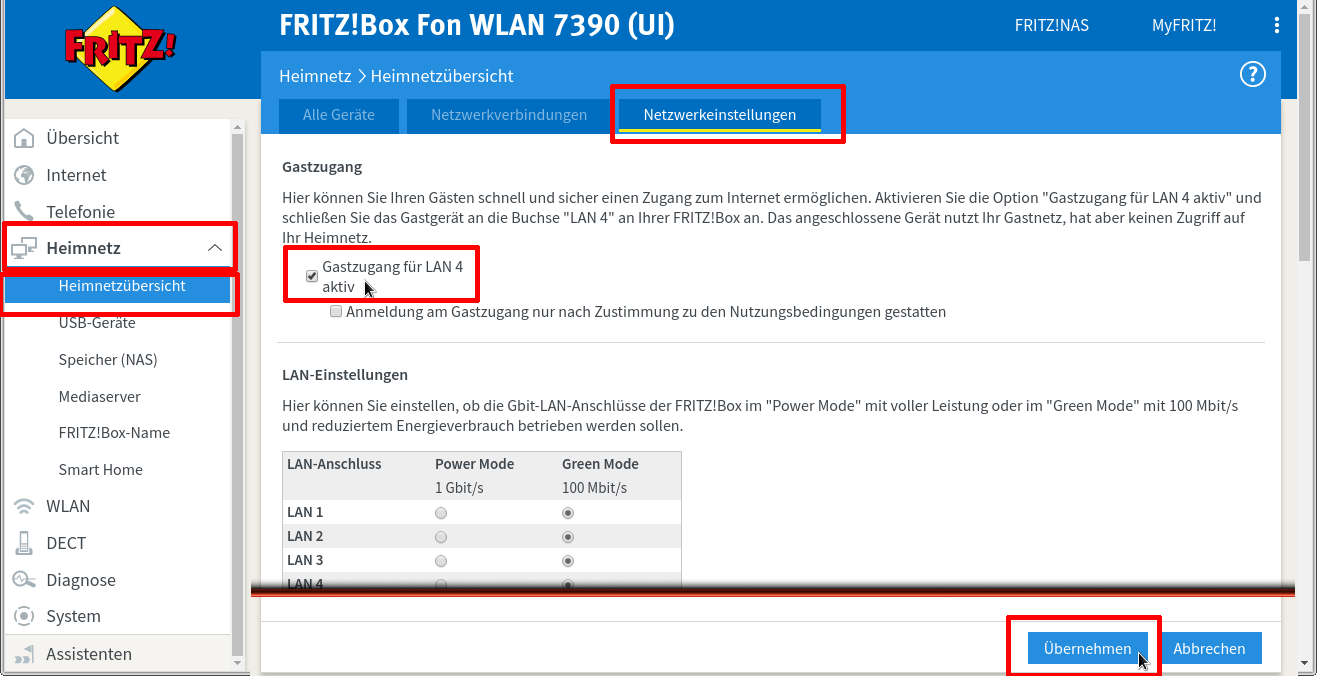This screenshot has height=676, width=1317.
Task: Open FRITZ!Box-Name submenu item
Action: (114, 433)
